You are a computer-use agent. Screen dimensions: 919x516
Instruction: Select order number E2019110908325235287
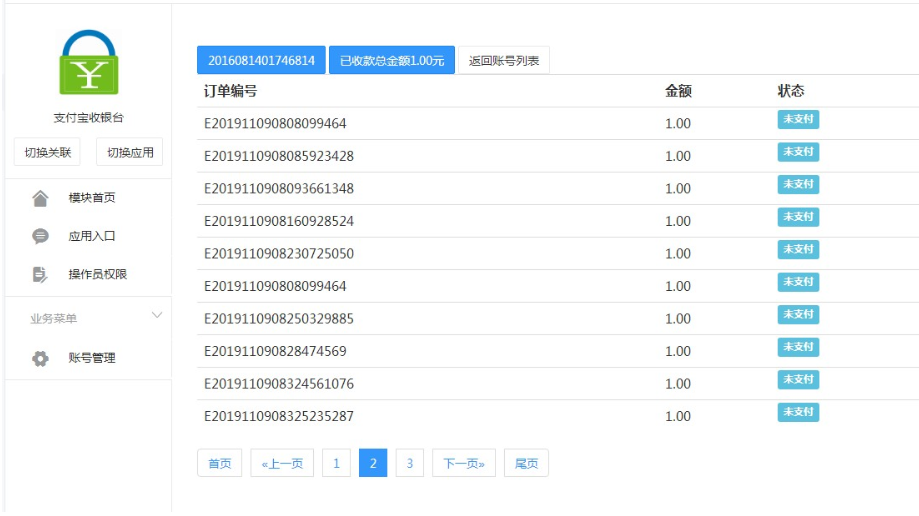click(x=279, y=416)
